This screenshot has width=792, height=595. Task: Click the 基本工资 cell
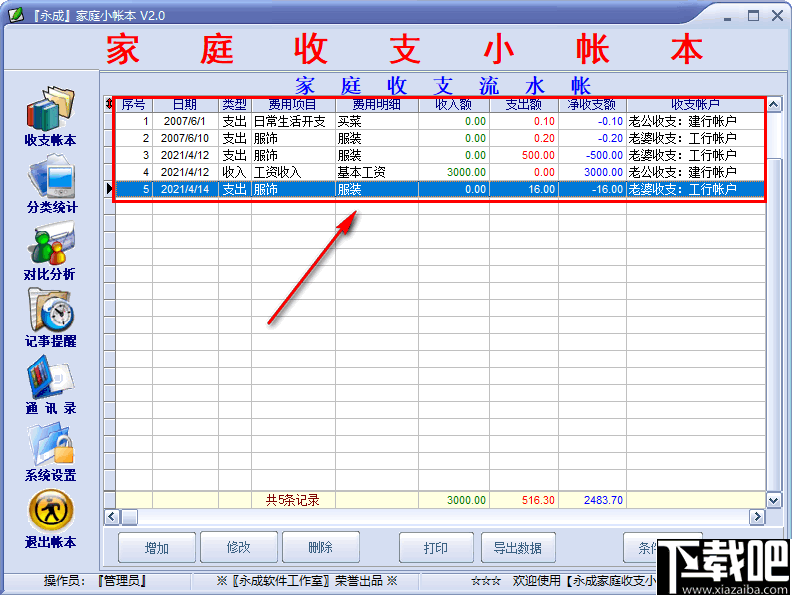point(377,172)
